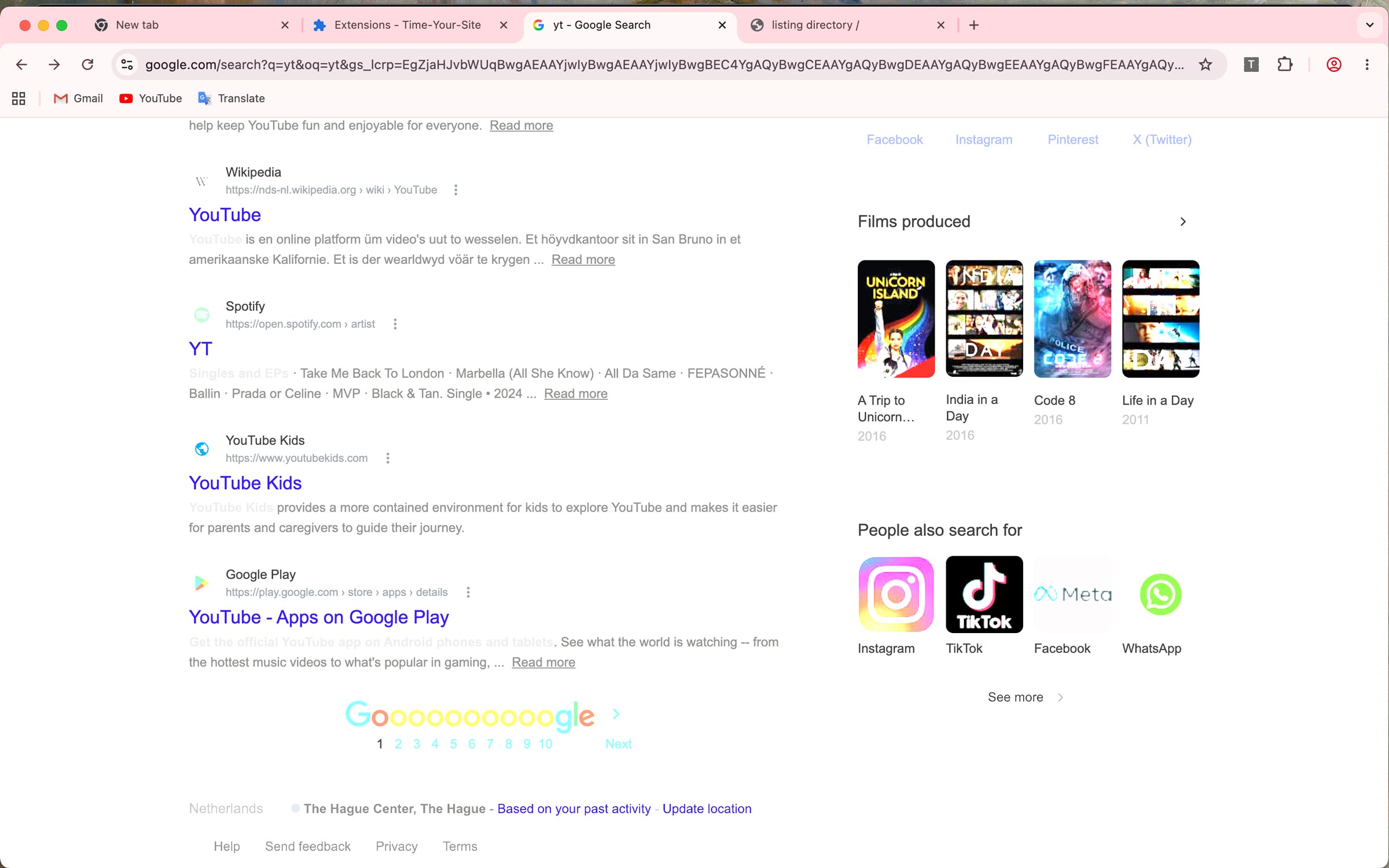Open the Facebook profile link
This screenshot has width=1389, height=868.
click(x=894, y=139)
